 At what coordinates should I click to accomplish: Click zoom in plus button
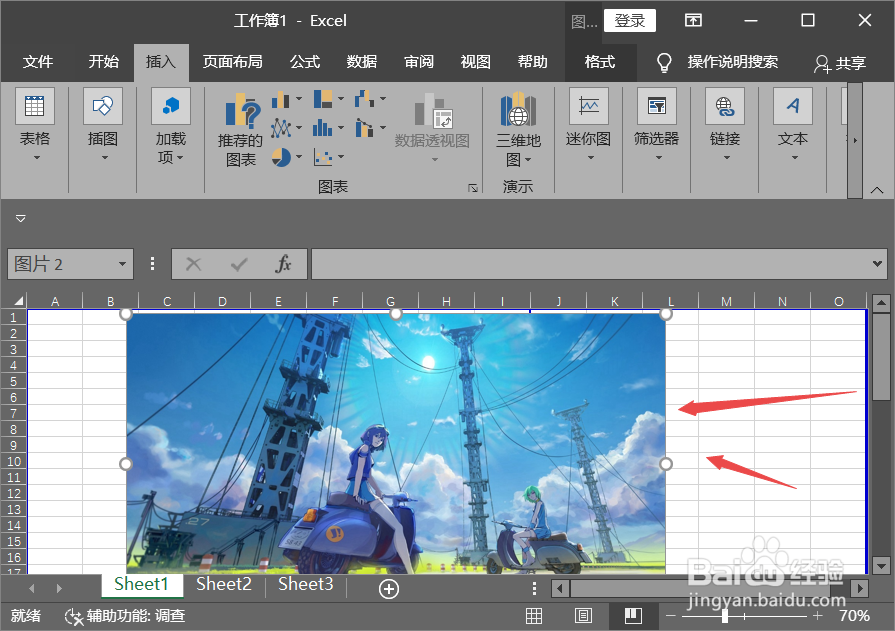(817, 616)
